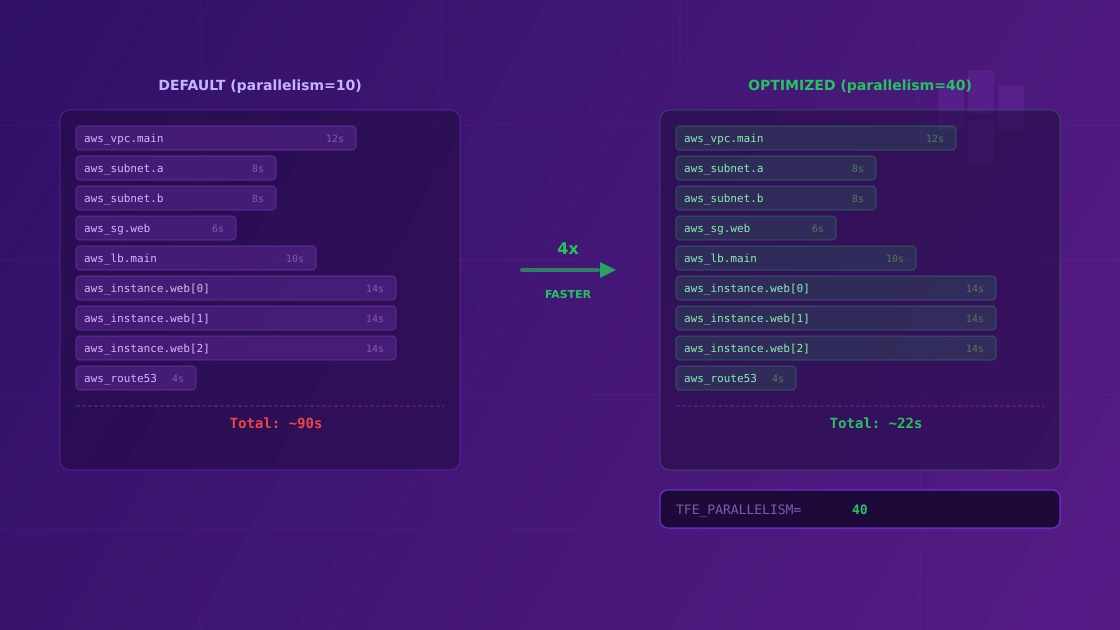1120x630 pixels.
Task: Select the aws_route53 bar in the DEFAULT panel
Action: tap(135, 378)
